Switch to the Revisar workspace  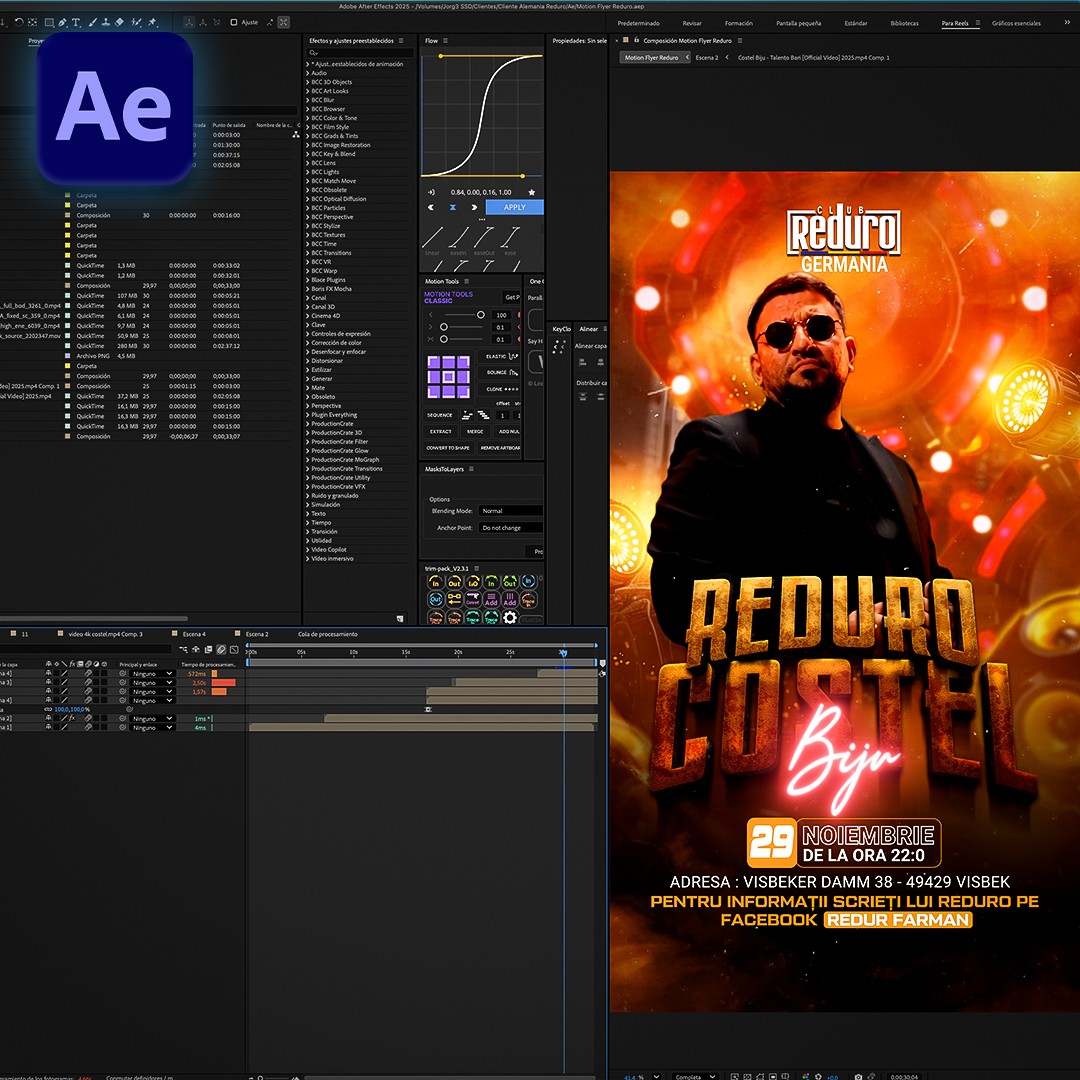(692, 23)
